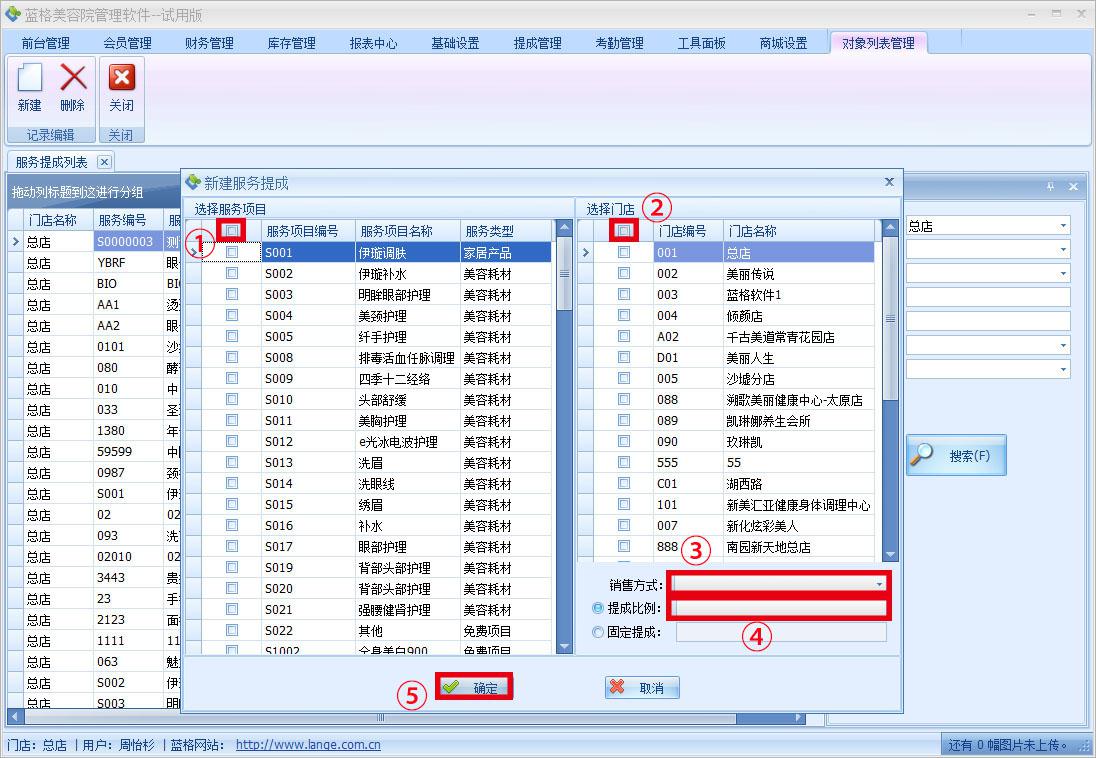Click the 工具面板 menu tab

[x=701, y=43]
